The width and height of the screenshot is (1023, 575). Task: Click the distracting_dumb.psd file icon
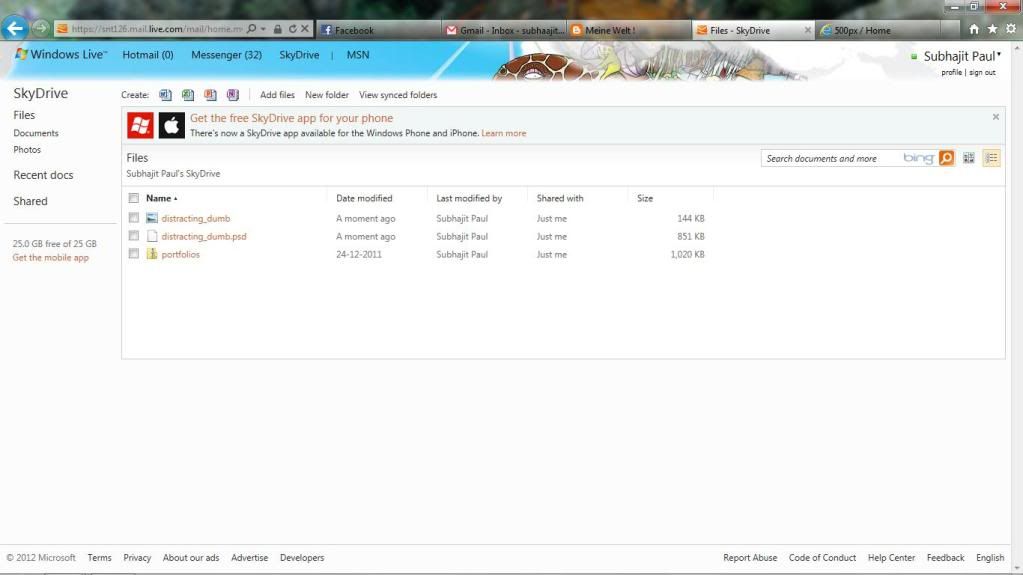[152, 236]
